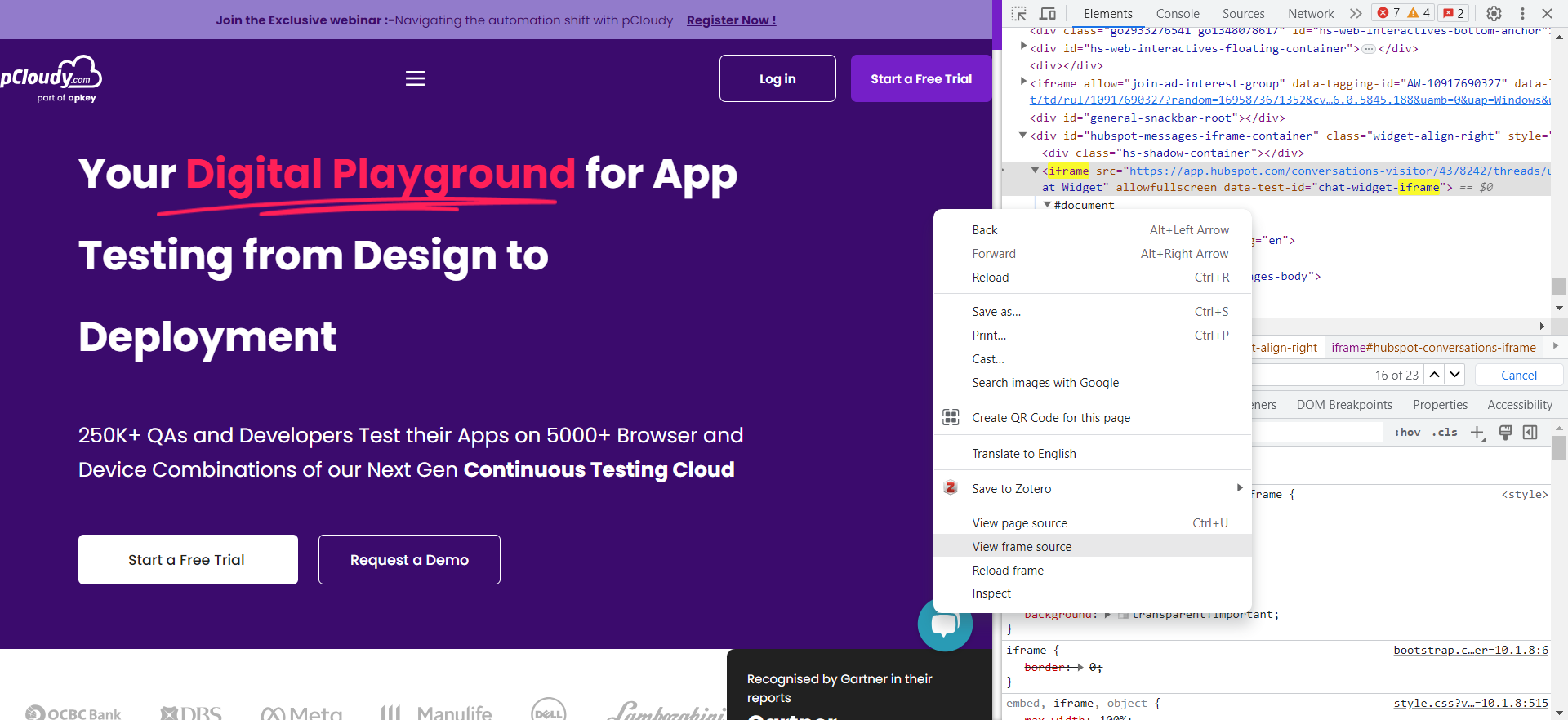Image resolution: width=1568 pixels, height=720 pixels.
Task: Toggle the .cls element classes button
Action: [x=1444, y=433]
